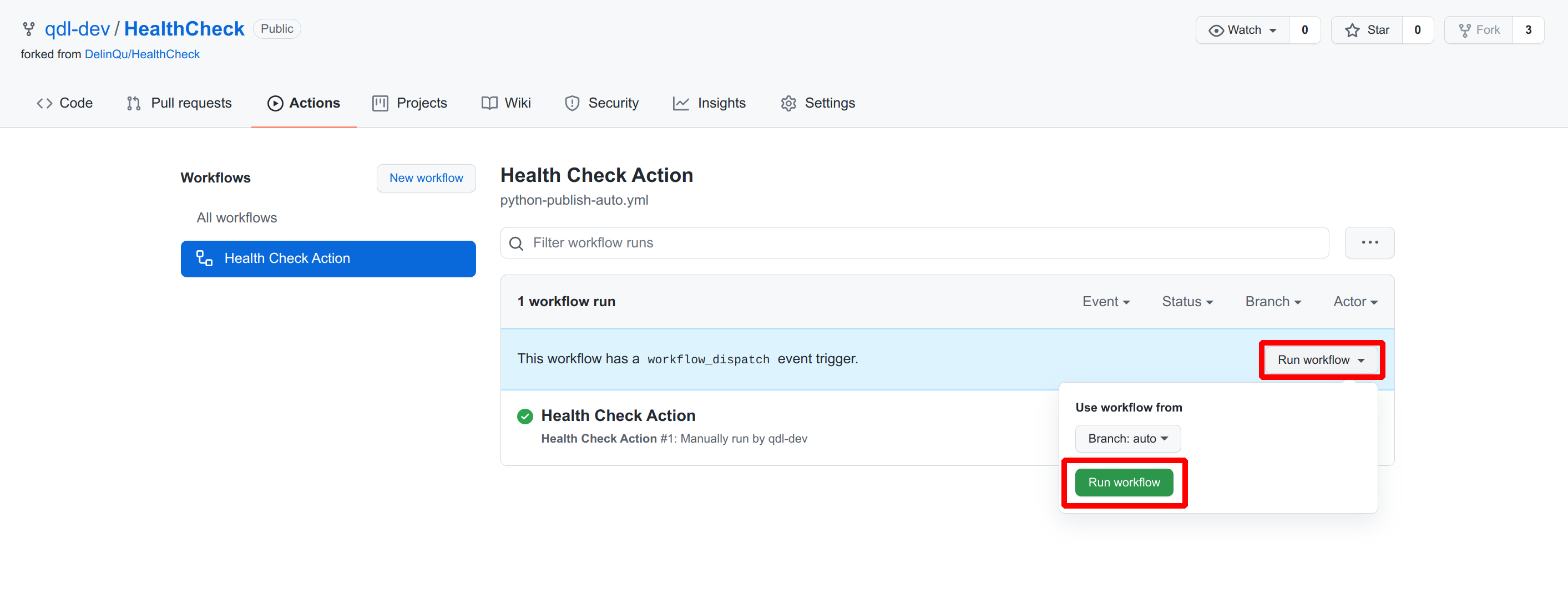1568x599 pixels.
Task: Click the Settings gear icon
Action: [788, 104]
